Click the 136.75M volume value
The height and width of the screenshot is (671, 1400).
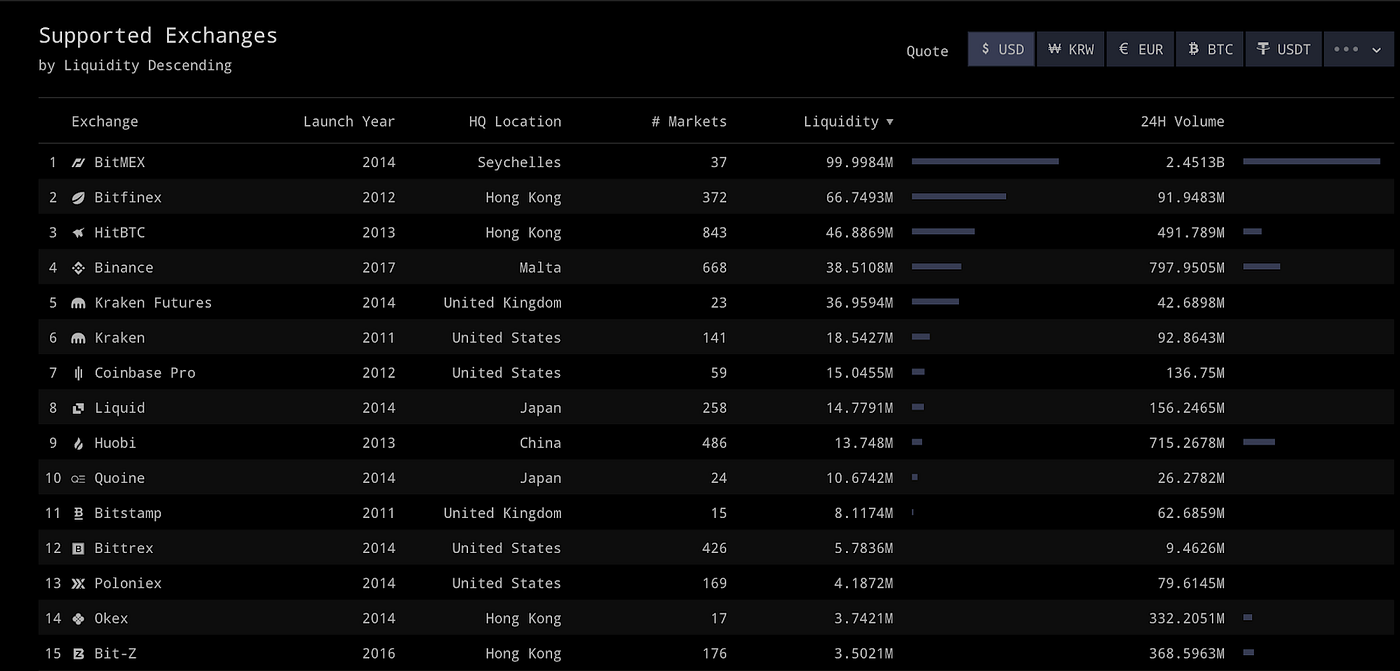(1195, 373)
